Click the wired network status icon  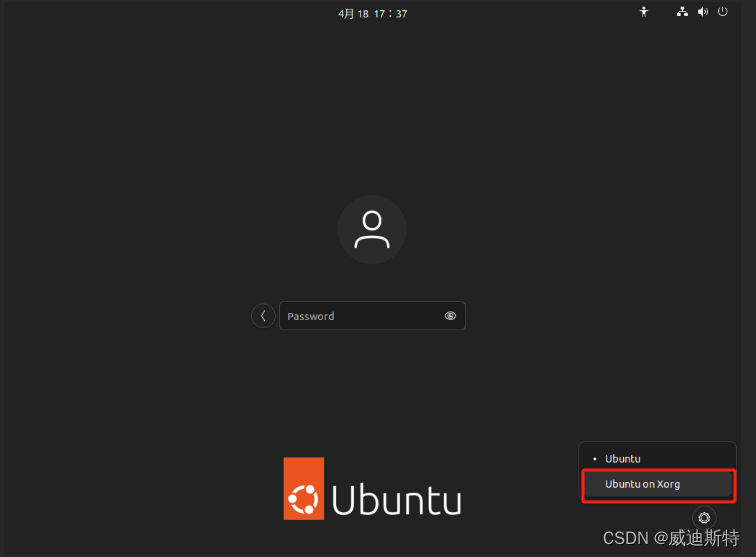pyautogui.click(x=682, y=12)
